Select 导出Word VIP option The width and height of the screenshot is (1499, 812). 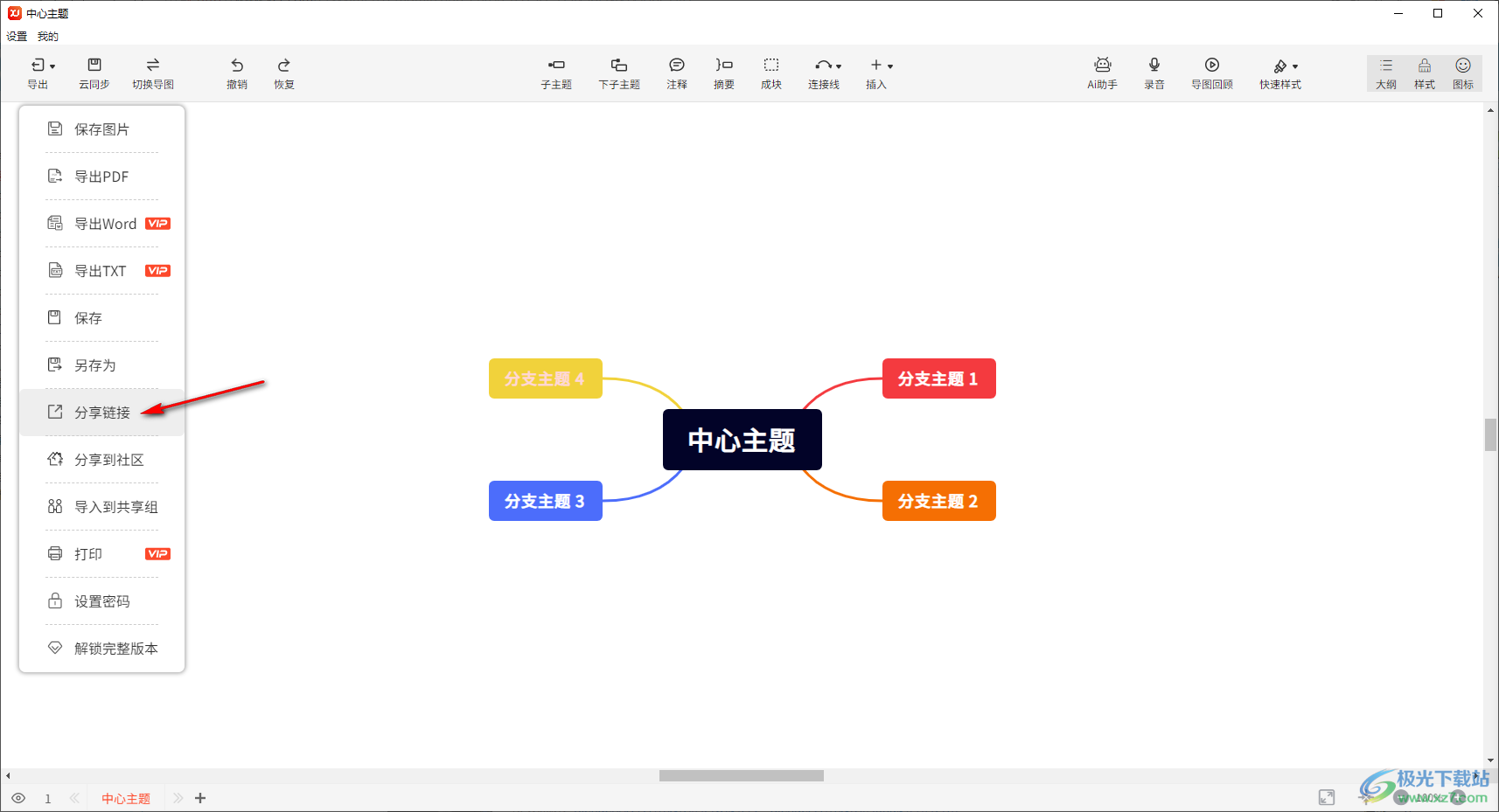[x=102, y=224]
